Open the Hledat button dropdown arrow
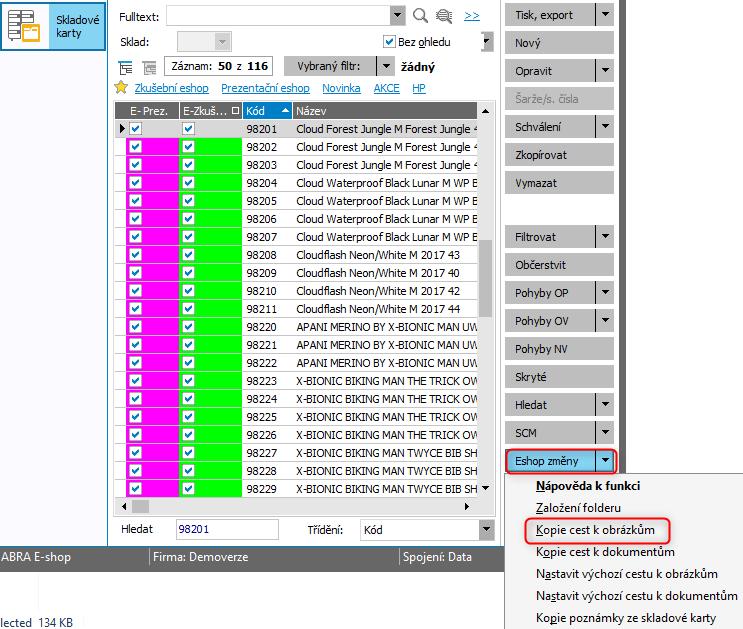This screenshot has width=743, height=629. 605,404
